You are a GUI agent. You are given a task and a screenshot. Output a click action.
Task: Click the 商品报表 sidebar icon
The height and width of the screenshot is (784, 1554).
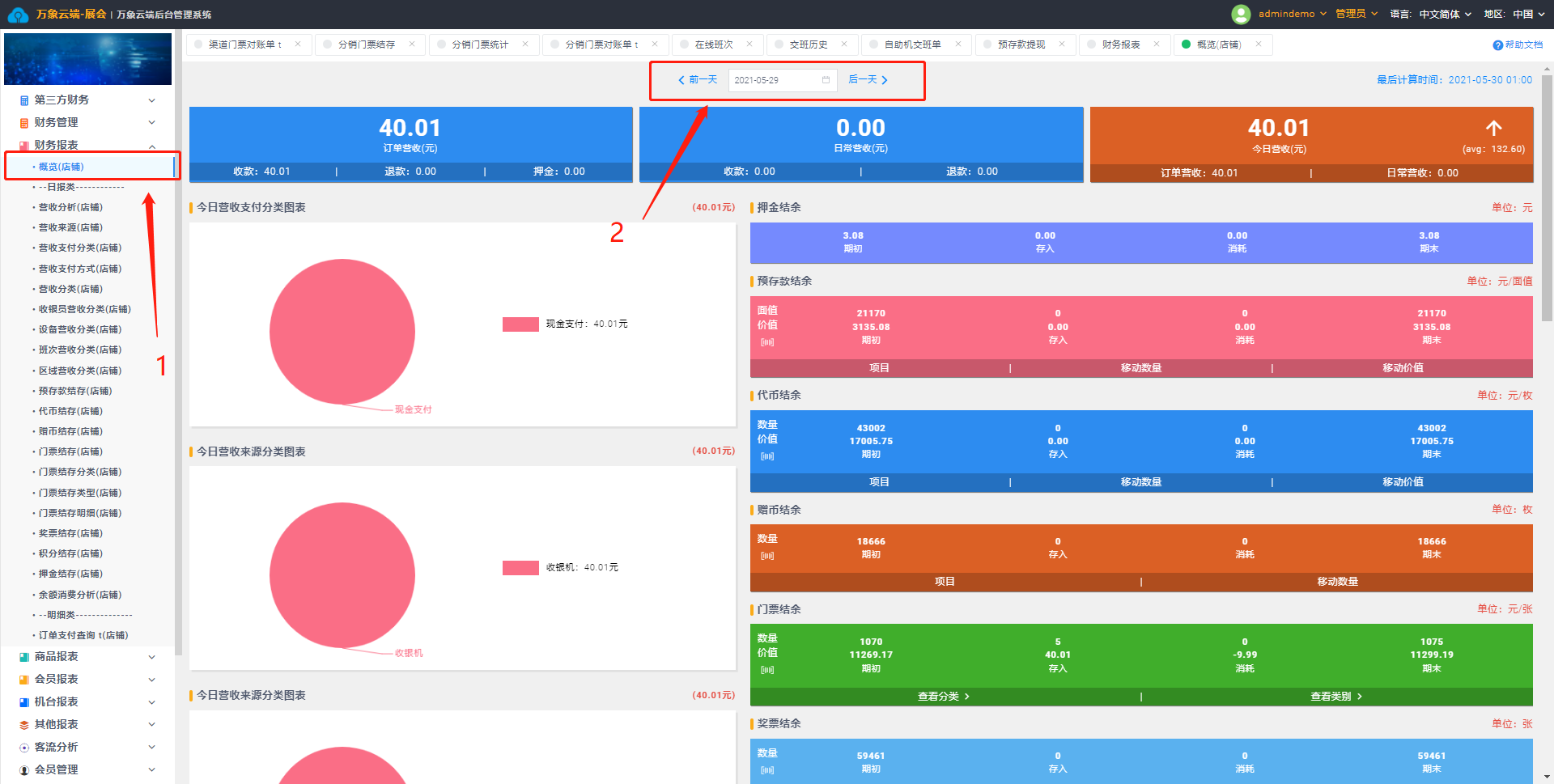pos(24,657)
